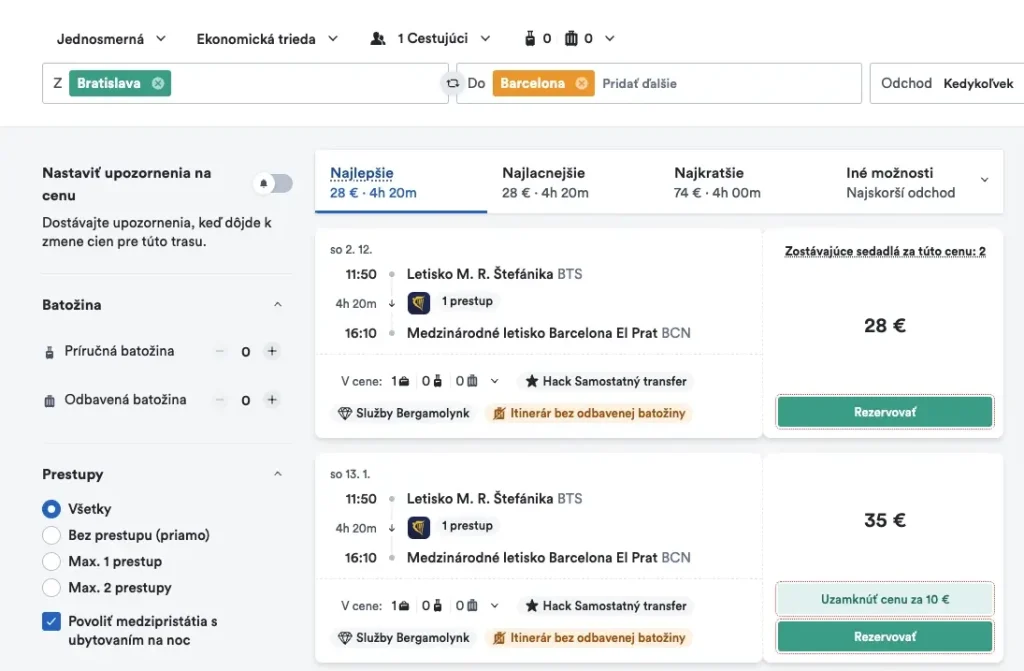1024x671 pixels.
Task: Click Rezervovať for the 28 € flight
Action: coord(884,412)
